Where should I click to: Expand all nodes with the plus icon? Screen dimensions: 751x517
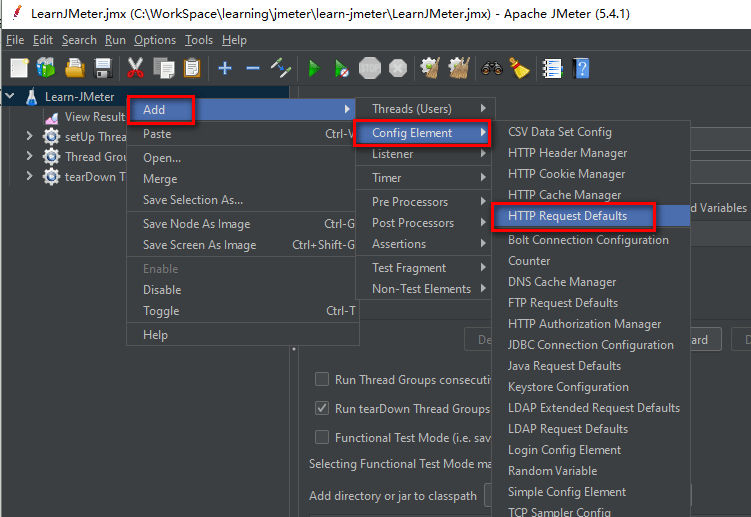click(x=225, y=68)
